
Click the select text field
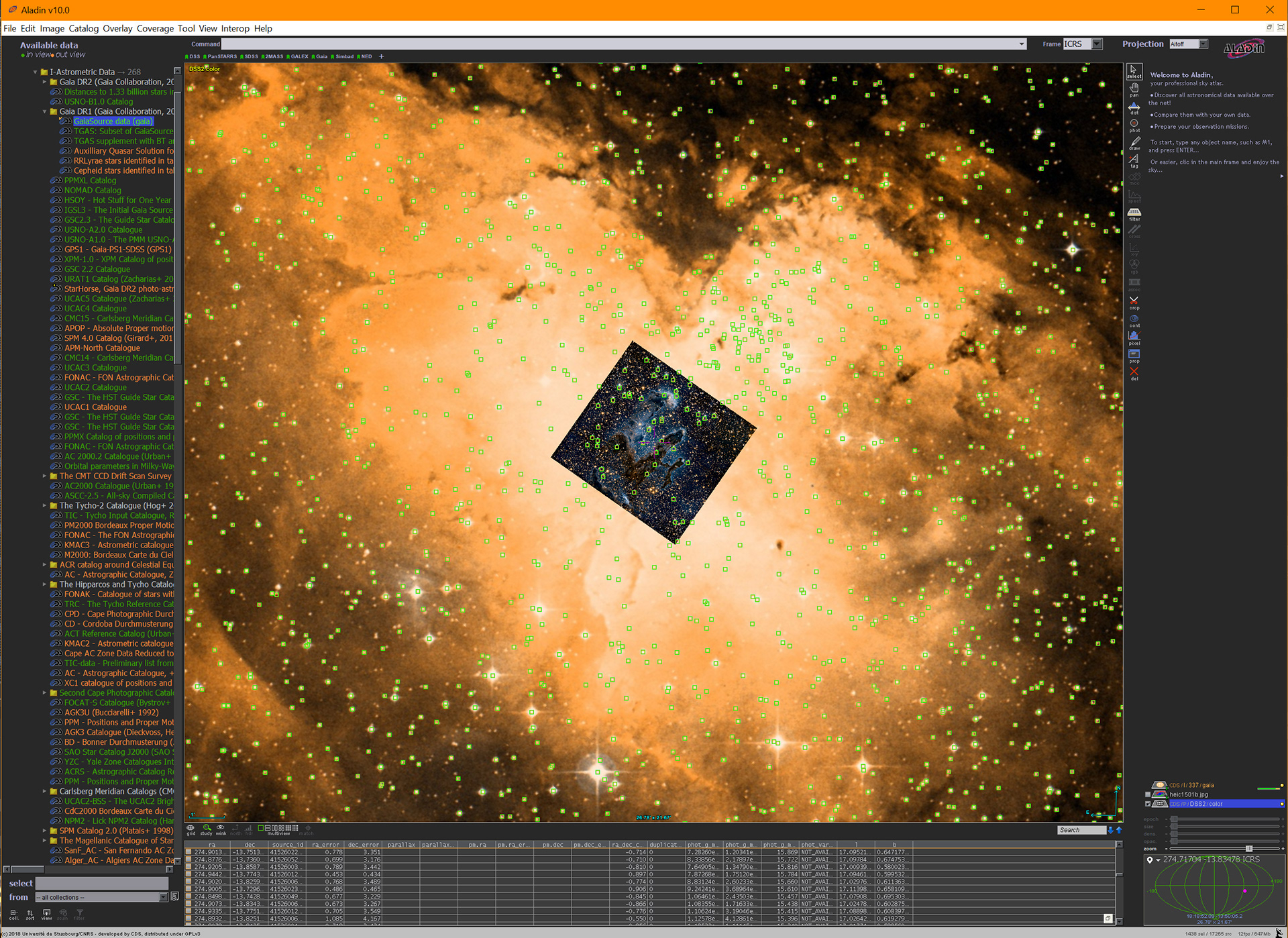(x=101, y=883)
